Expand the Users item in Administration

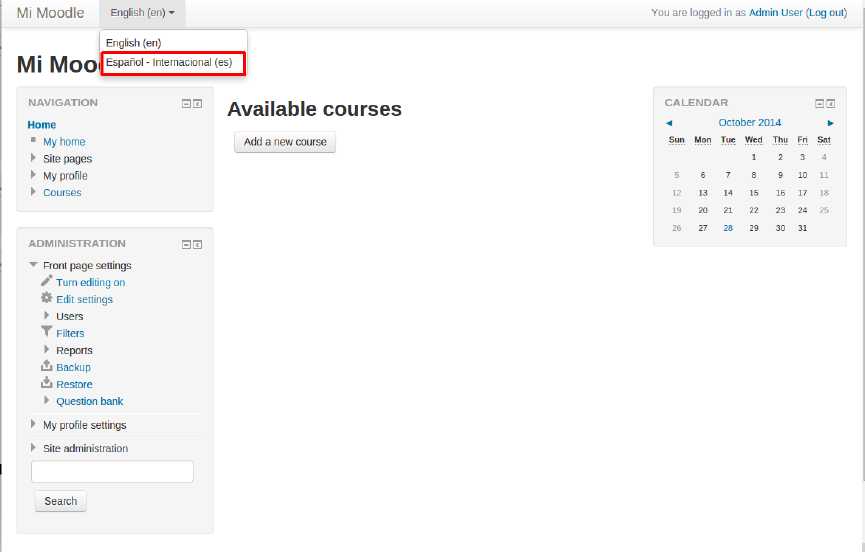46,316
